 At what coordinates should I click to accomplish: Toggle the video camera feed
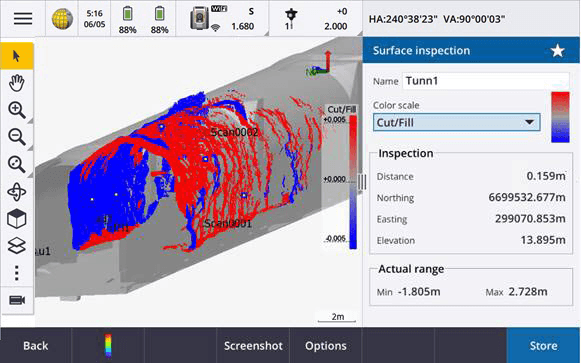click(x=17, y=300)
